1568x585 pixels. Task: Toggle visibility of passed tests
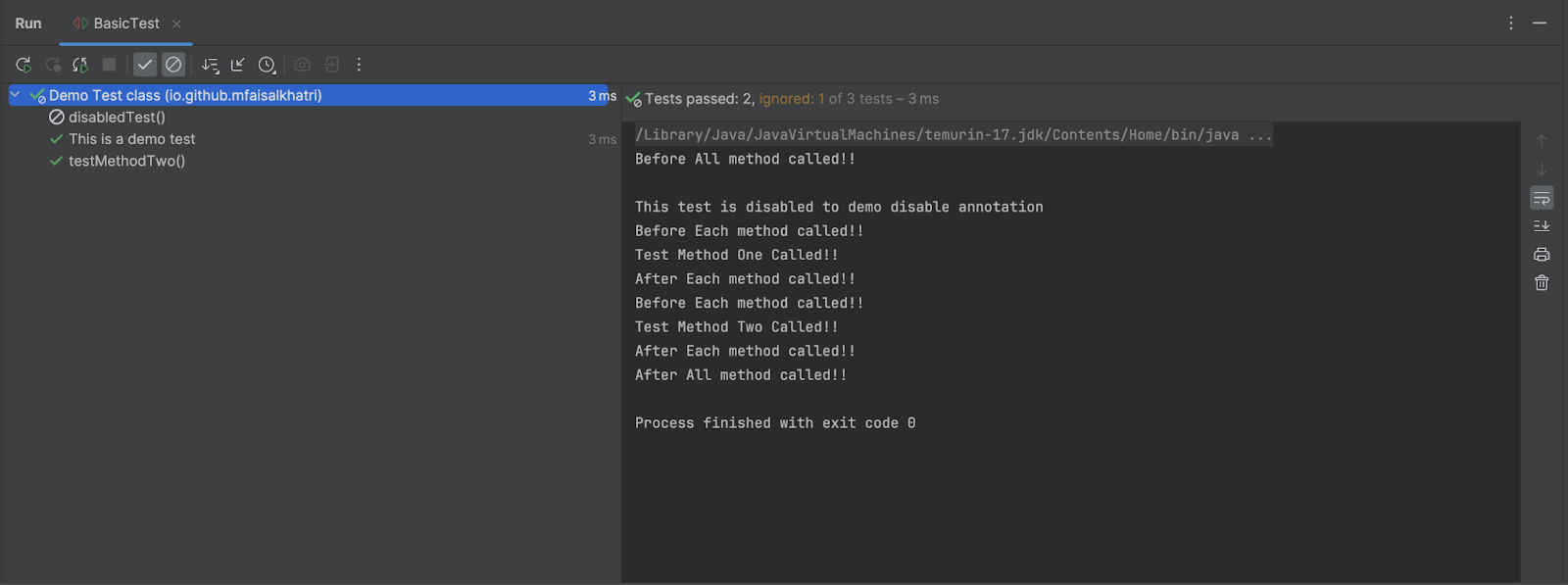(x=144, y=64)
